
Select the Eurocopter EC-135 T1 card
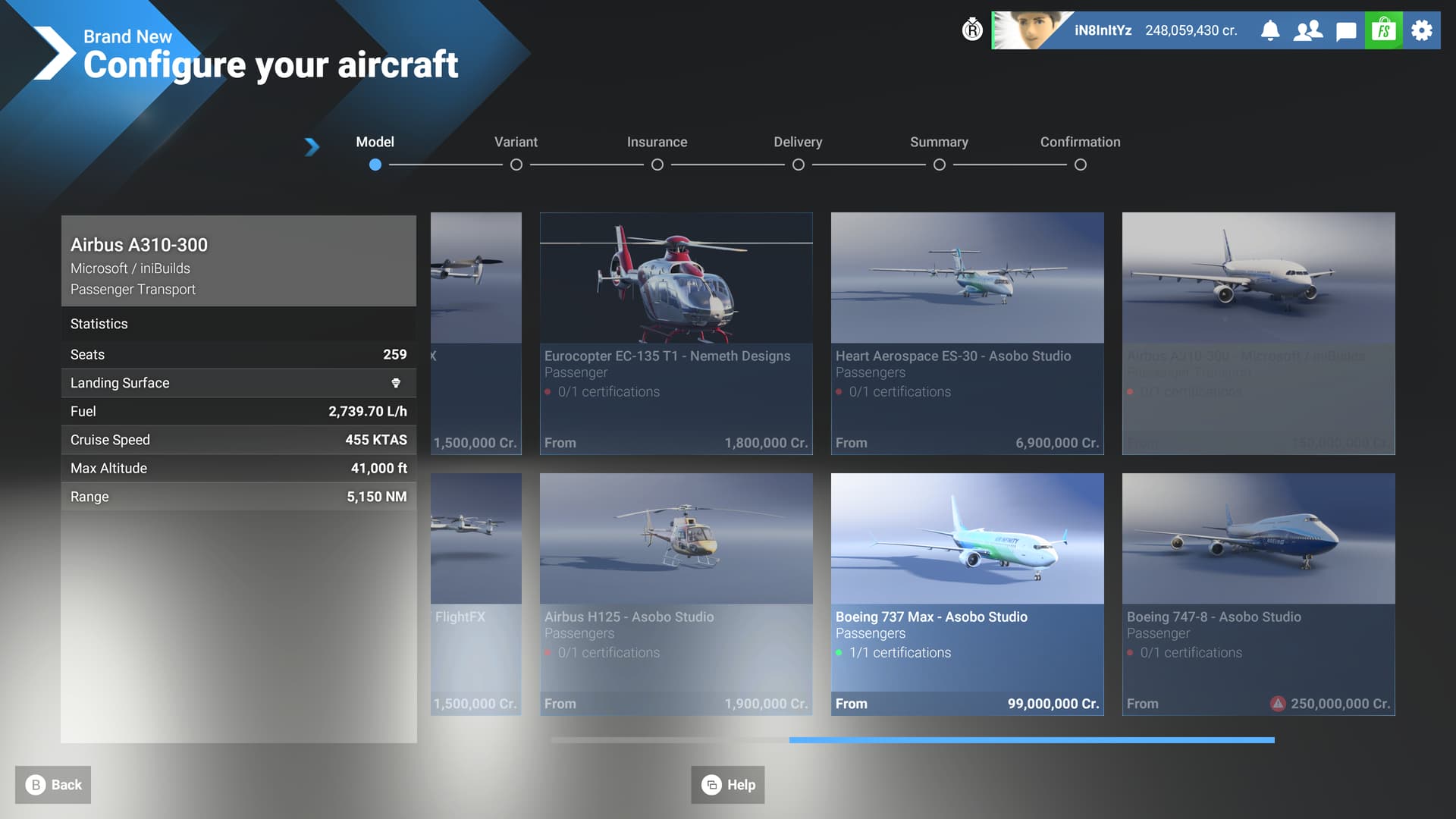click(676, 333)
